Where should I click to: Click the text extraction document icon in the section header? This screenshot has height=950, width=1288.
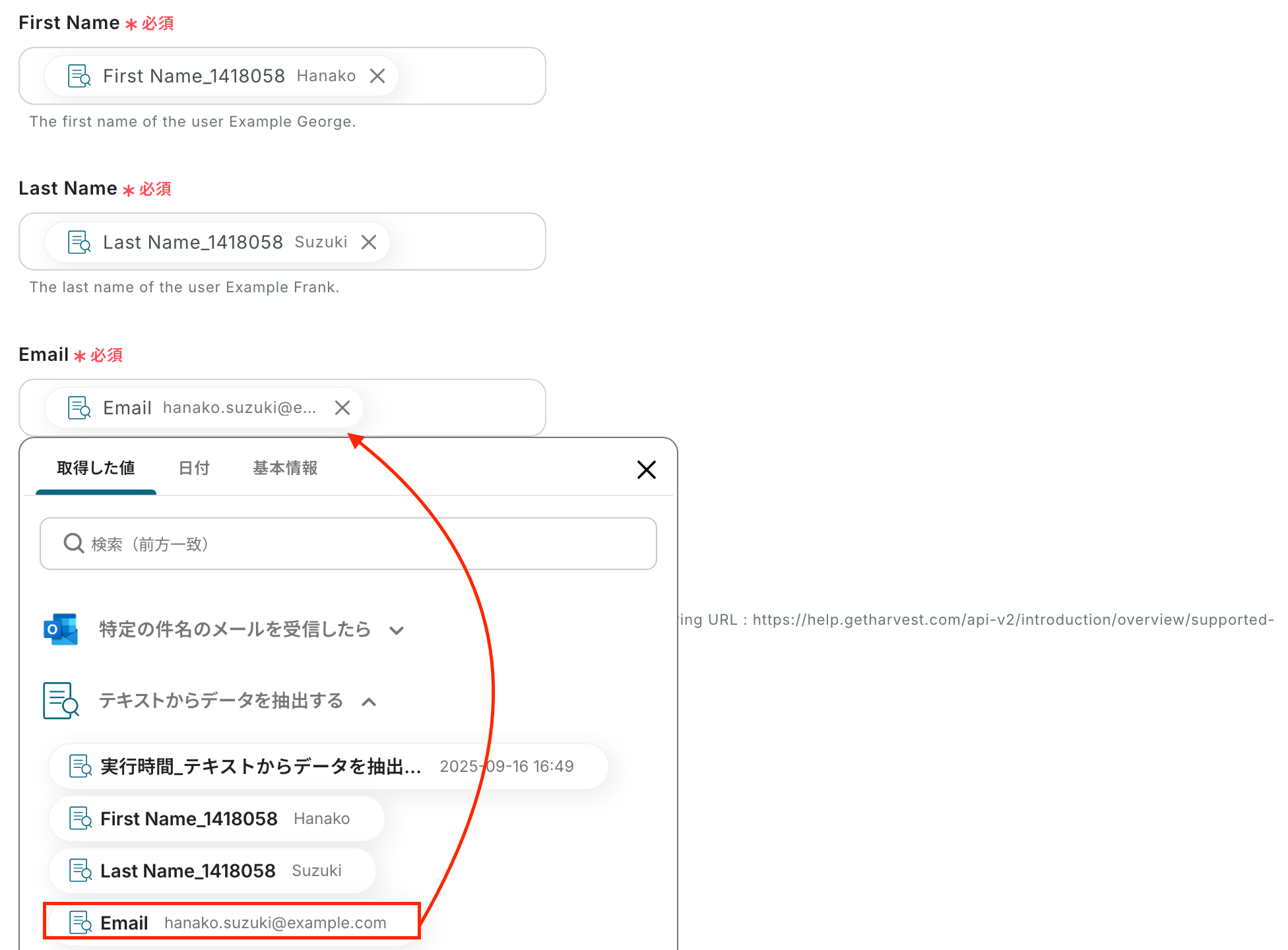[61, 701]
